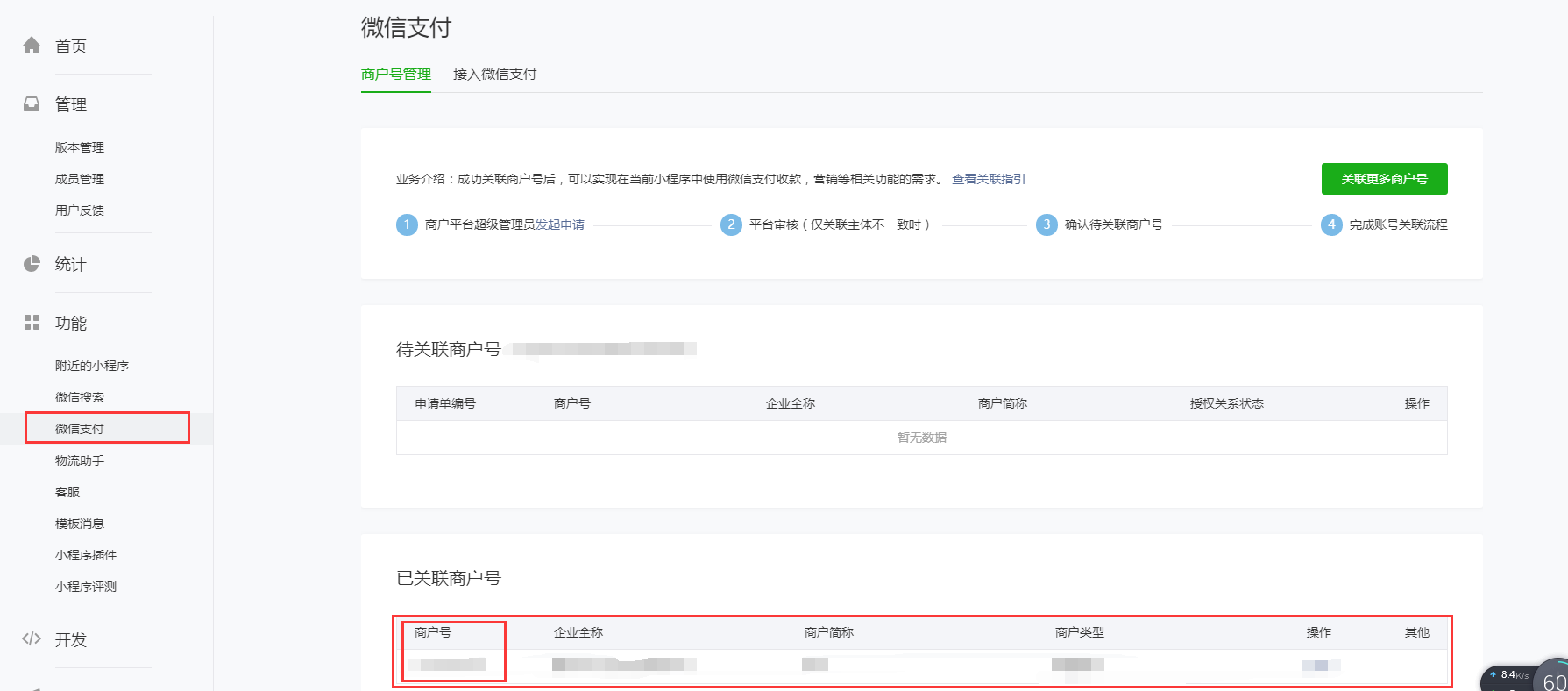
Task: Open 客服 in sidebar
Action: click(67, 492)
